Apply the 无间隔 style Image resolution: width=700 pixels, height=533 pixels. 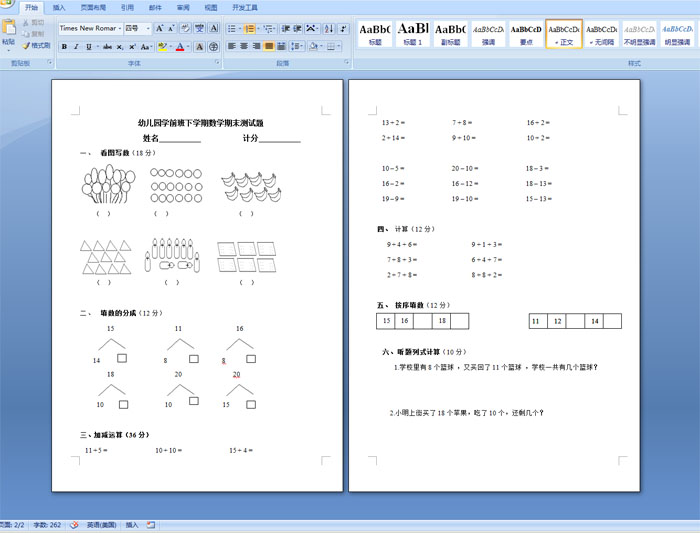click(602, 34)
